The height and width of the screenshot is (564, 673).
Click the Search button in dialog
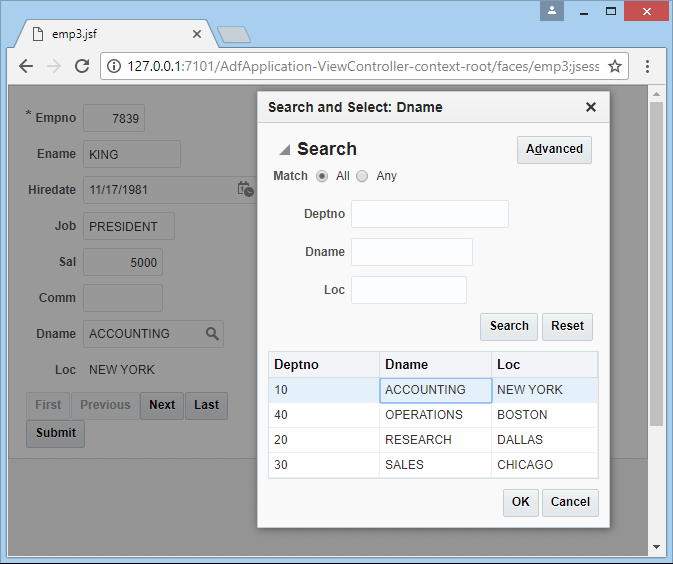509,326
